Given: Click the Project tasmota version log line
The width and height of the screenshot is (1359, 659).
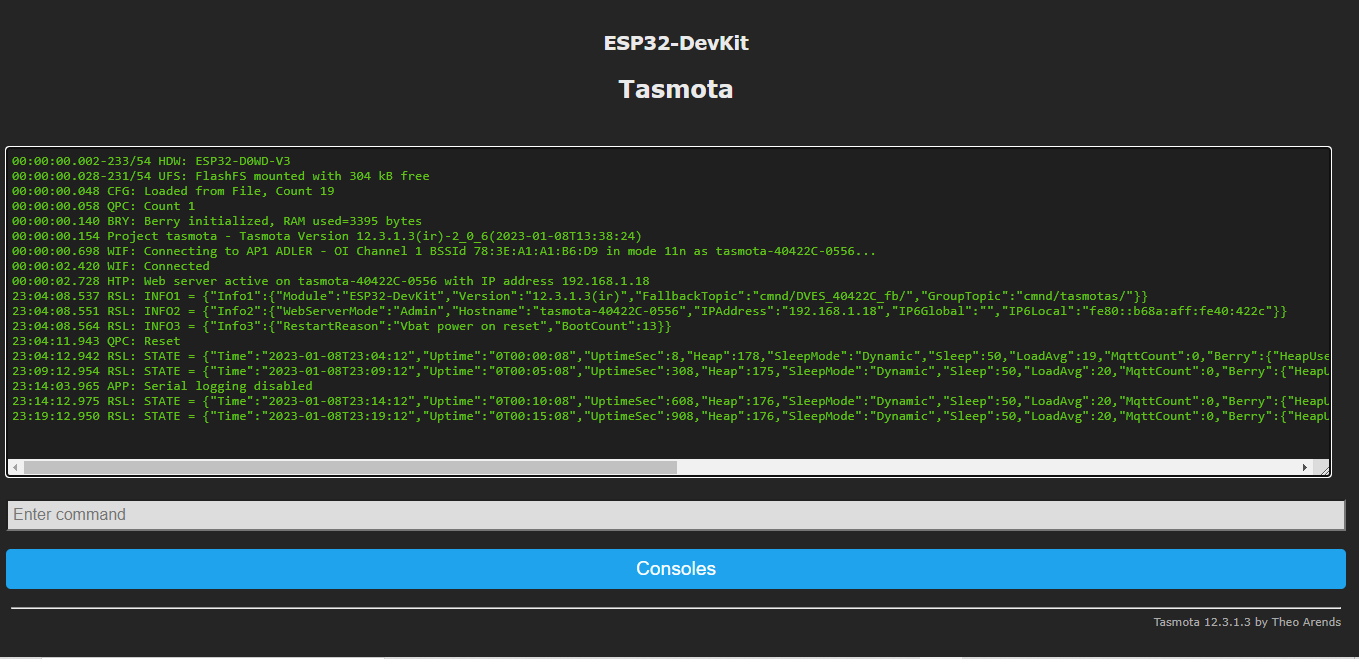Looking at the screenshot, I should [x=326, y=236].
